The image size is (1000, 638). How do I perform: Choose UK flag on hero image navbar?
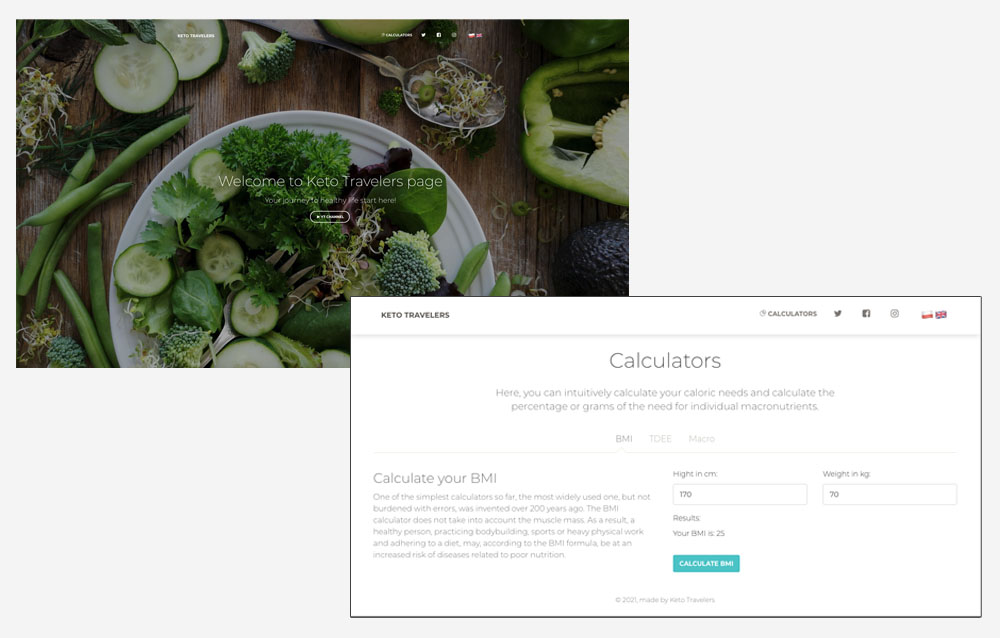click(479, 36)
